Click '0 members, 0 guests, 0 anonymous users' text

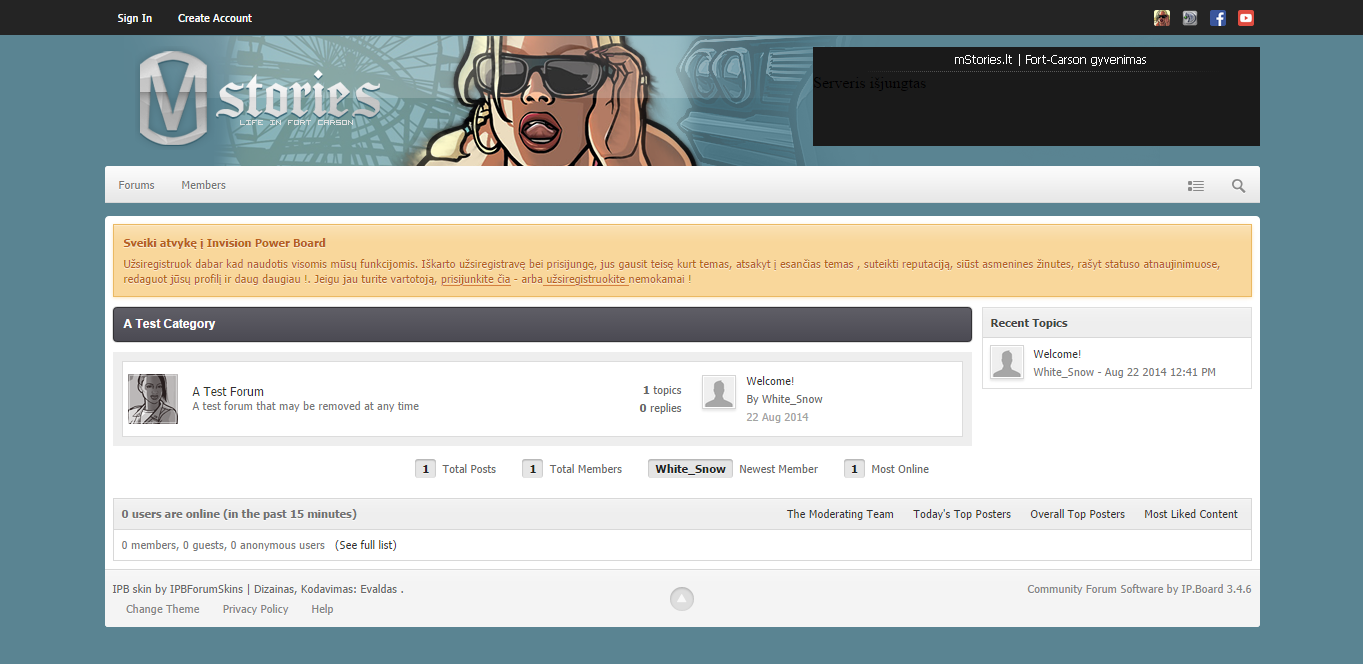click(223, 545)
